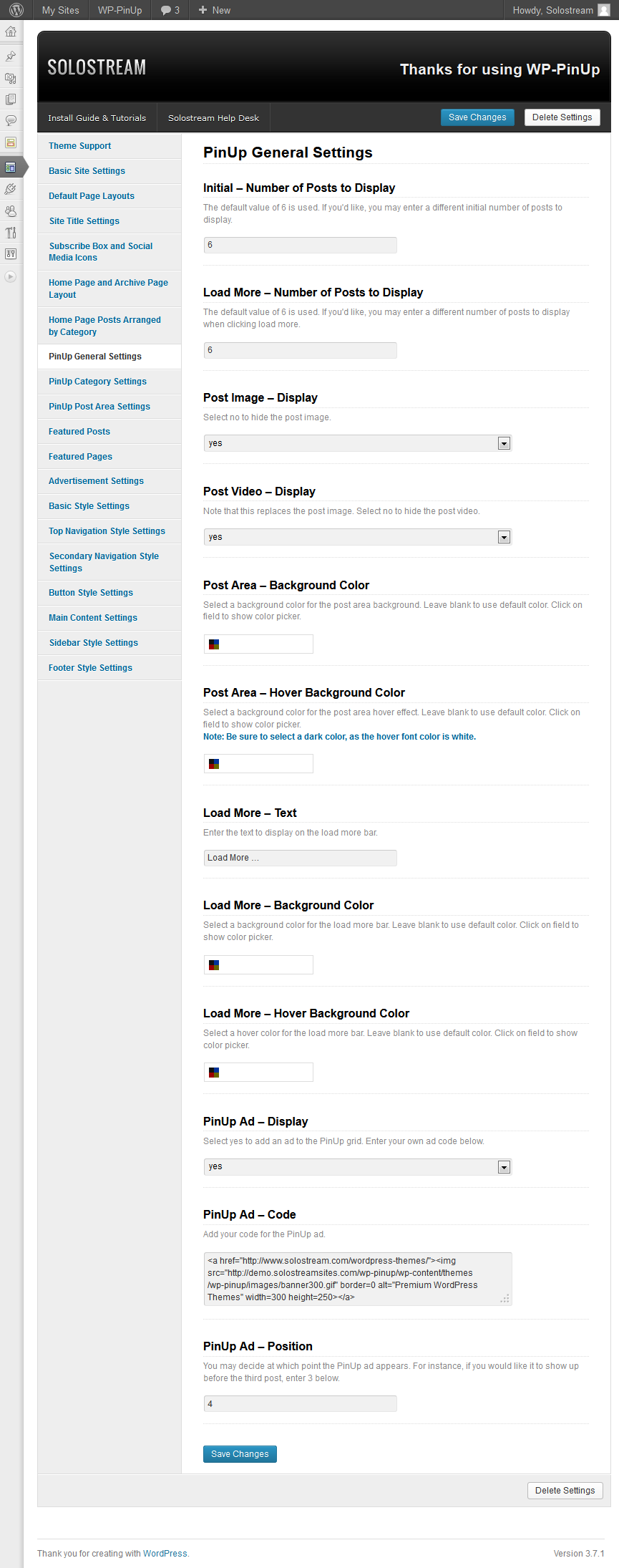Open Basic Style Settings tab

[x=109, y=506]
